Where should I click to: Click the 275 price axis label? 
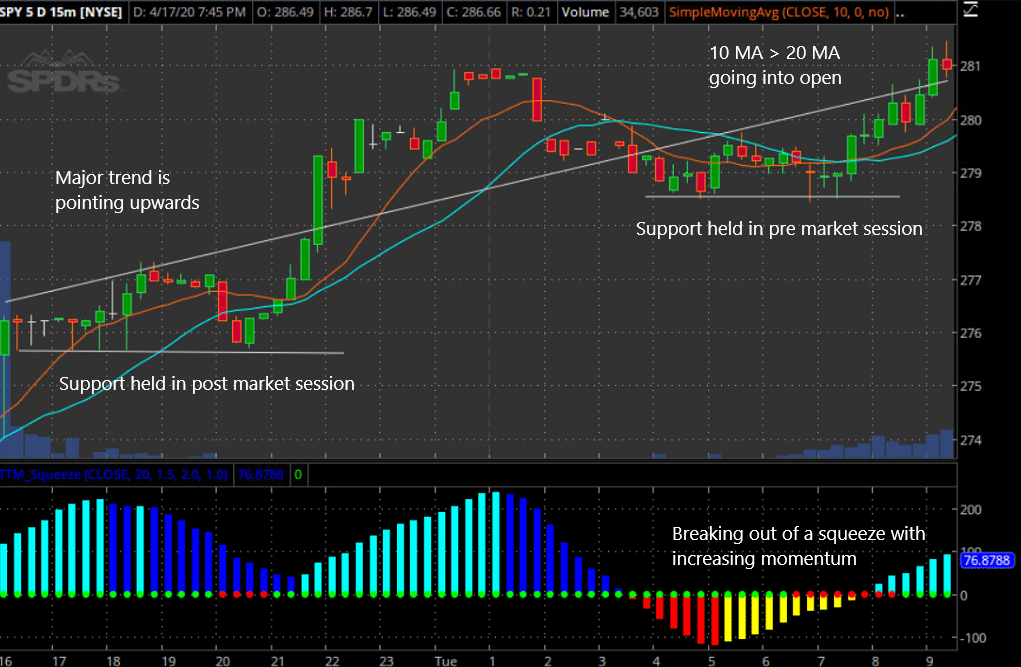click(970, 386)
